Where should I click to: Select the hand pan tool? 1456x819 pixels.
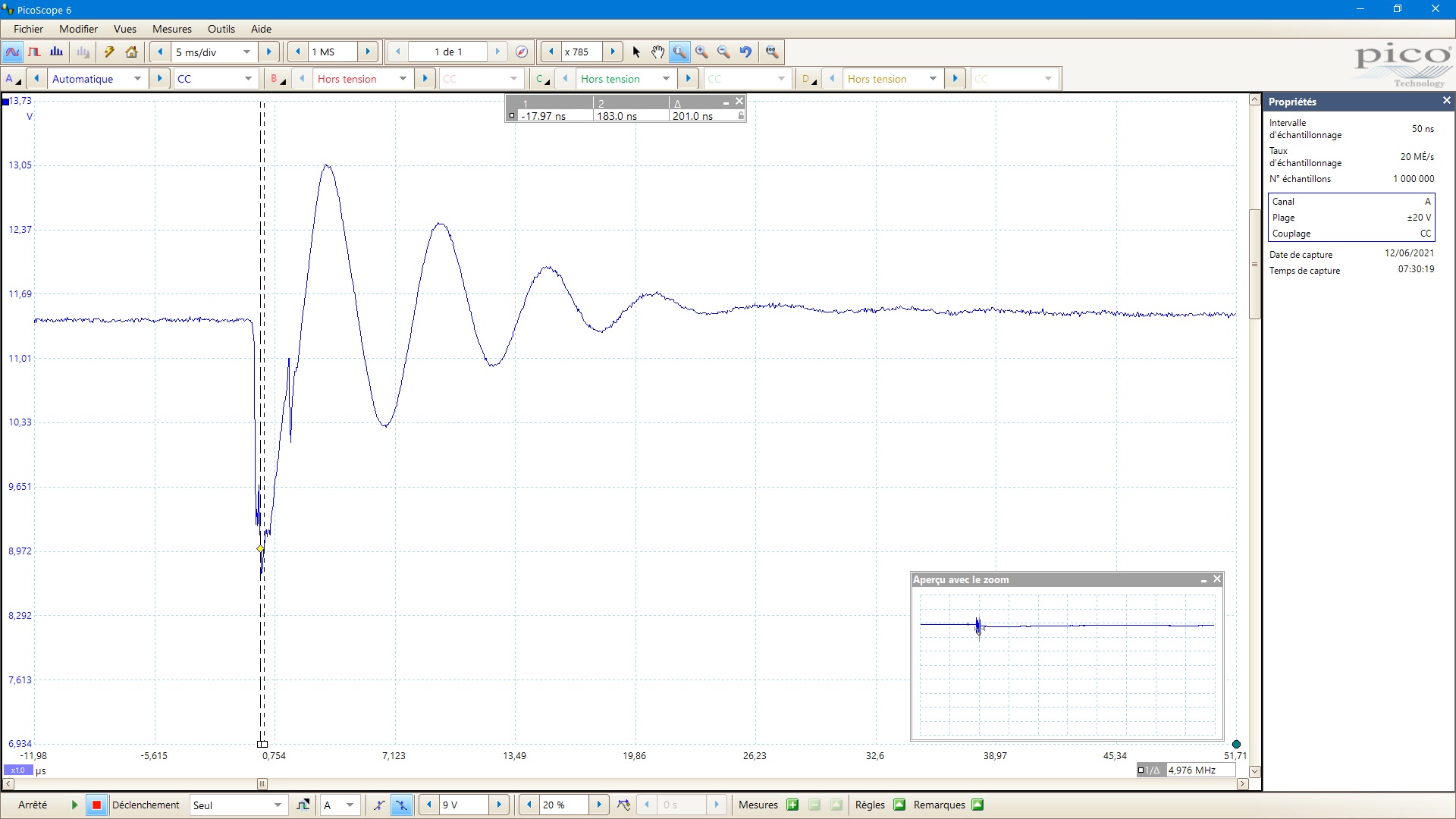[657, 52]
